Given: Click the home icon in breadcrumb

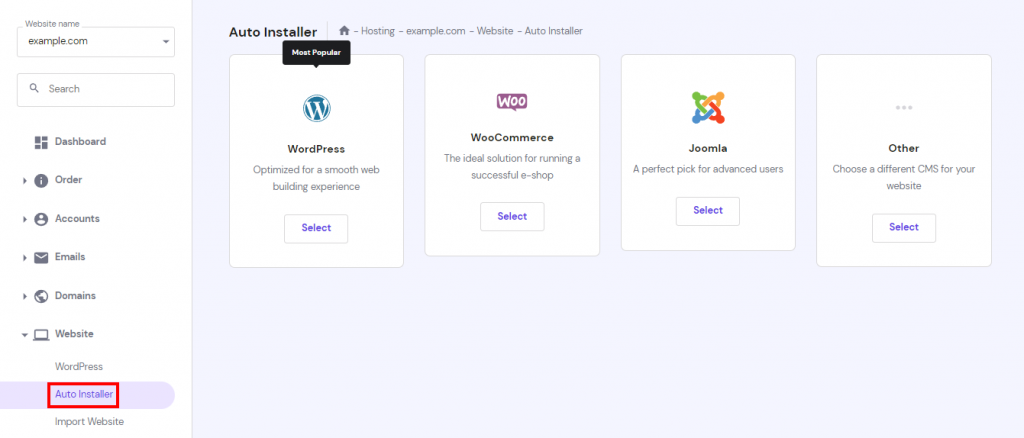Looking at the screenshot, I should [344, 31].
